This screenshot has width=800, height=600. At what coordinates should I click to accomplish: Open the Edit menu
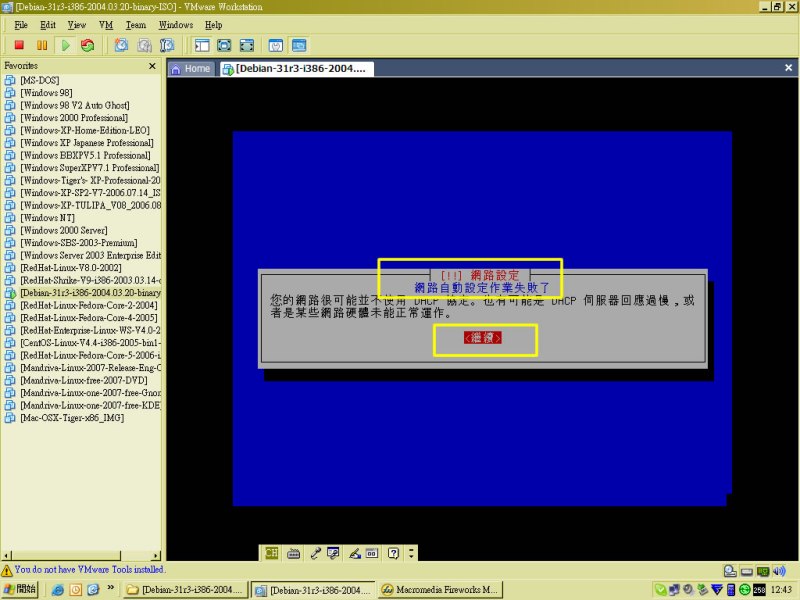(x=47, y=25)
